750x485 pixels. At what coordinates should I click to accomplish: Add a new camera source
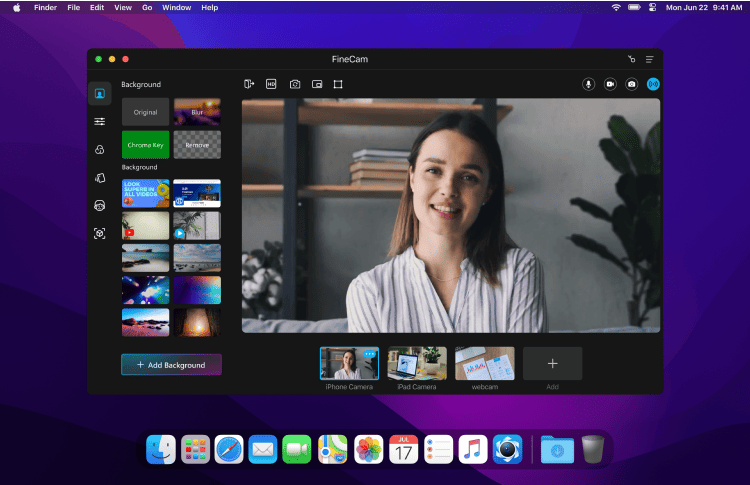tap(552, 363)
